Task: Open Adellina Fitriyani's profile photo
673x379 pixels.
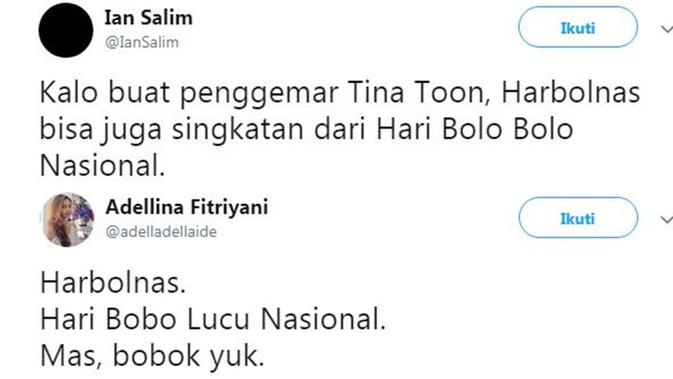Action: tap(68, 220)
